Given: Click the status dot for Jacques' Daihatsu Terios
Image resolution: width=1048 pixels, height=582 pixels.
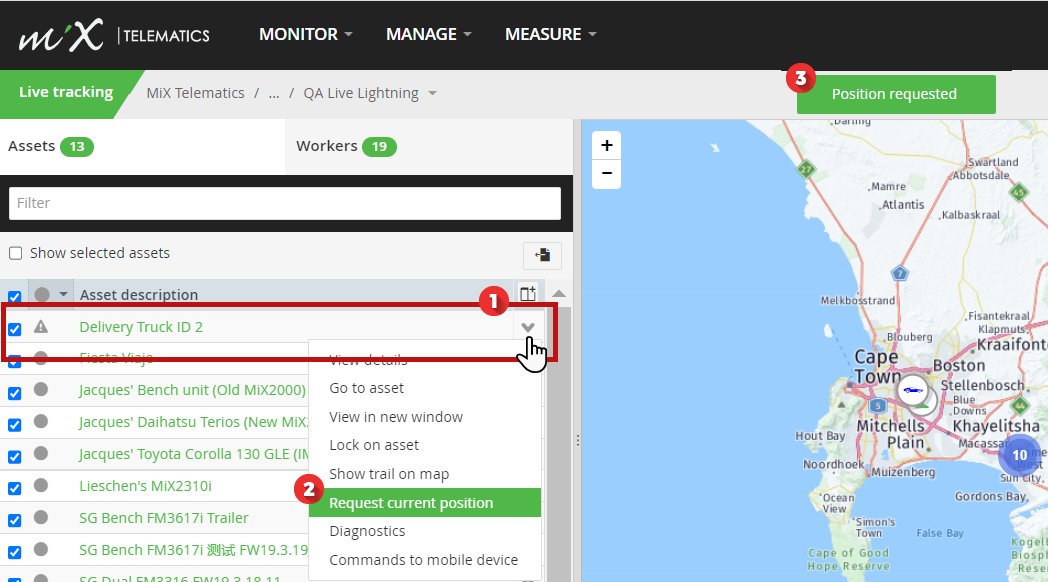Looking at the screenshot, I should click(x=41, y=421).
